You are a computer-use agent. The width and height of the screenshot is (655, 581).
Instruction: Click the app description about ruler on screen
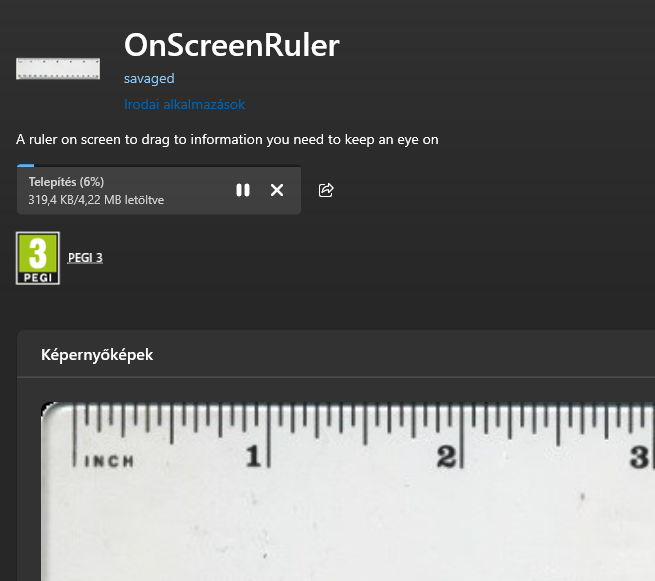point(227,139)
